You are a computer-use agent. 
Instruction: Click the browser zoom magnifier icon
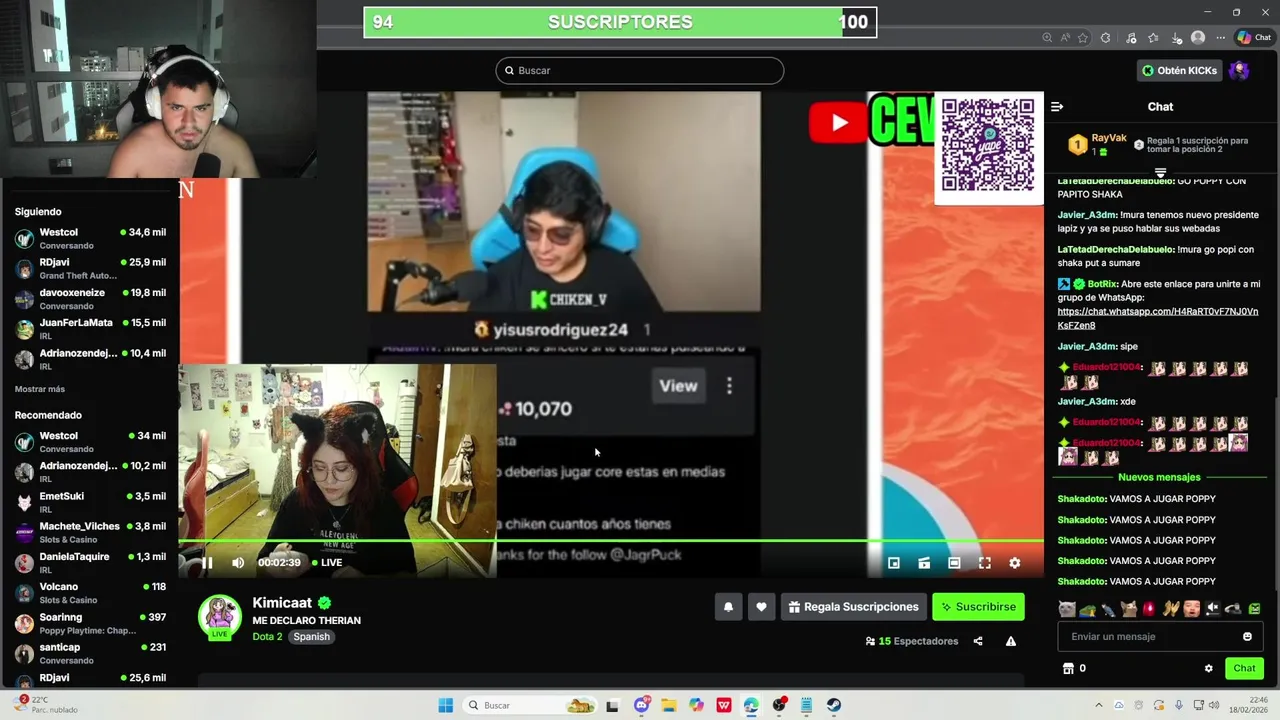point(1047,38)
